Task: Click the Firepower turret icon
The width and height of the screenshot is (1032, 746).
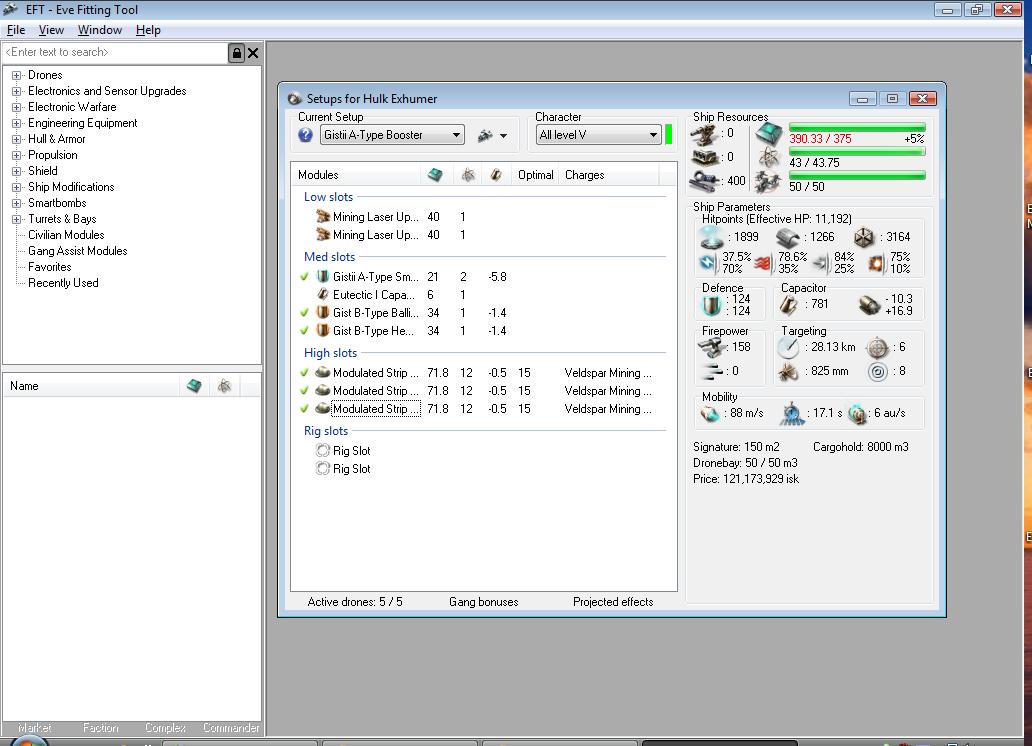Action: coord(711,347)
